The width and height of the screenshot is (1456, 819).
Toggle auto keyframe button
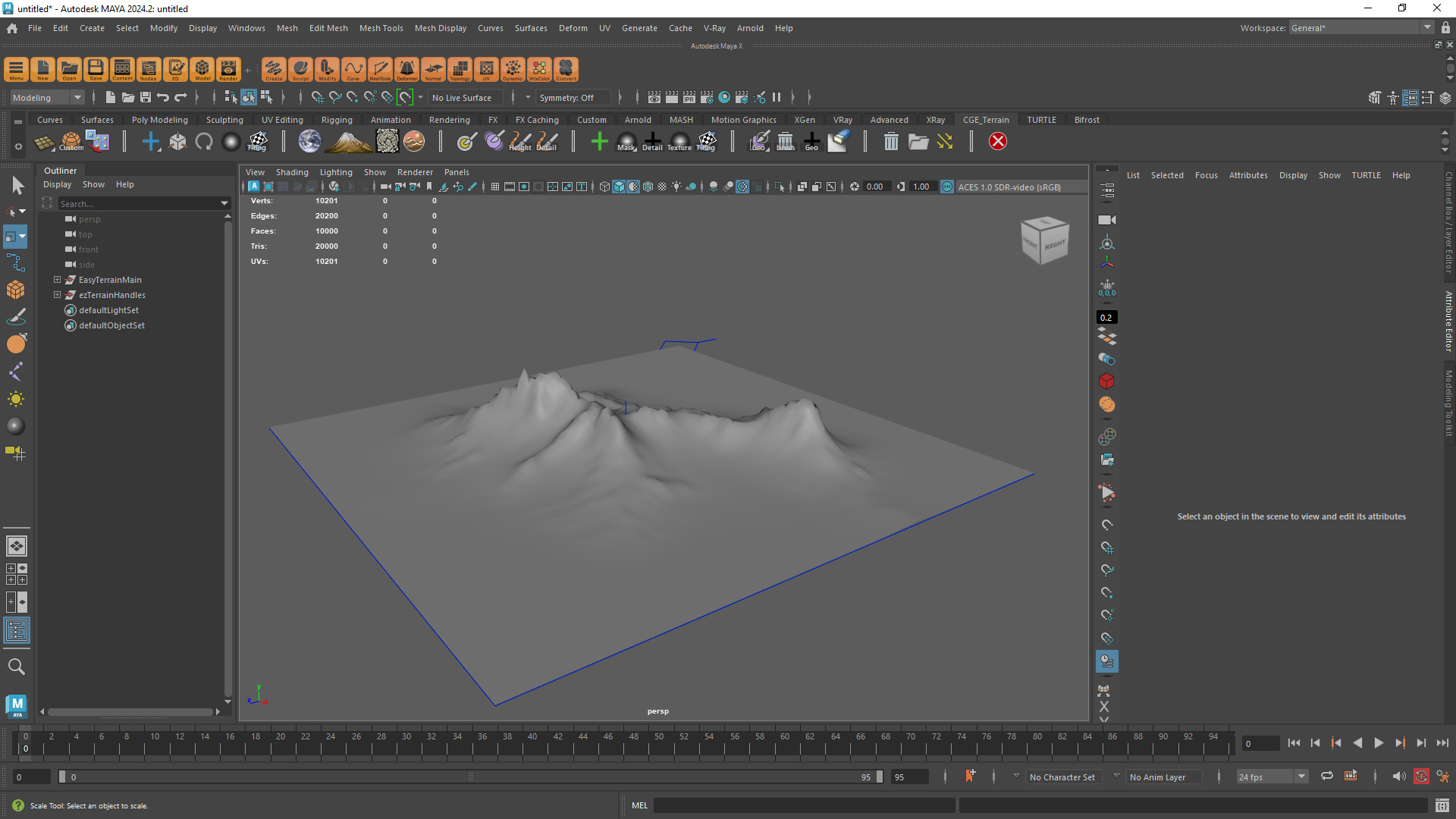[x=1421, y=777]
